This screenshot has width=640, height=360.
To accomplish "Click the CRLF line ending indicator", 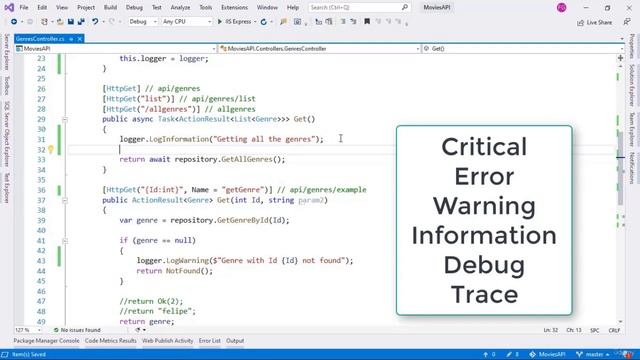I will [x=614, y=330].
